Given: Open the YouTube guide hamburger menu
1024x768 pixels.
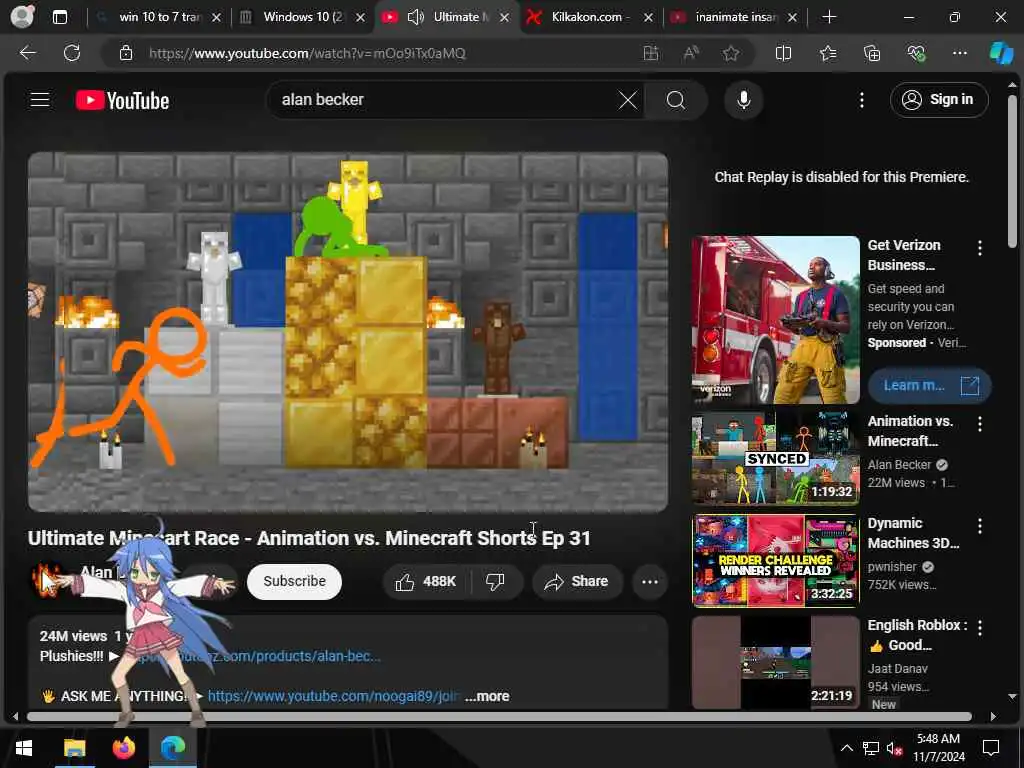Looking at the screenshot, I should [x=40, y=100].
